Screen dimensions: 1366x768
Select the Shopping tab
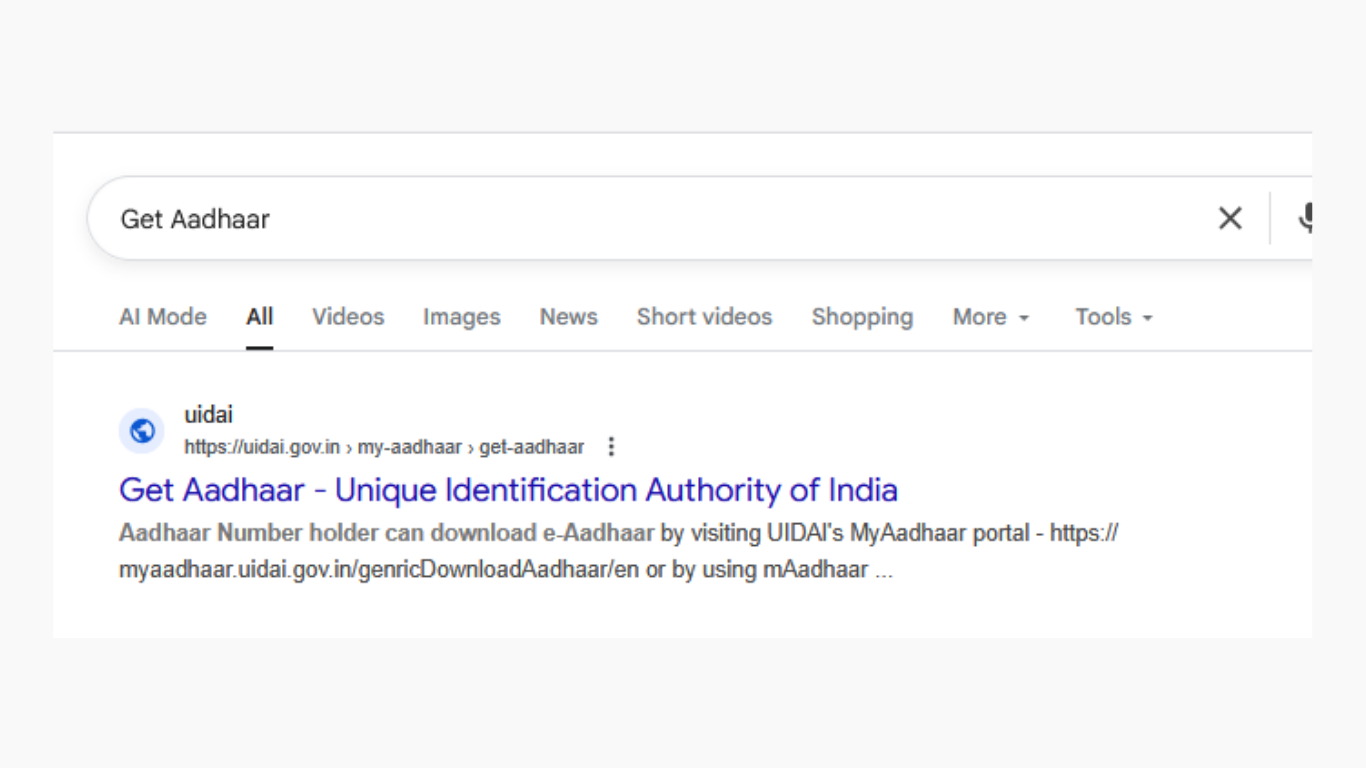click(x=862, y=317)
